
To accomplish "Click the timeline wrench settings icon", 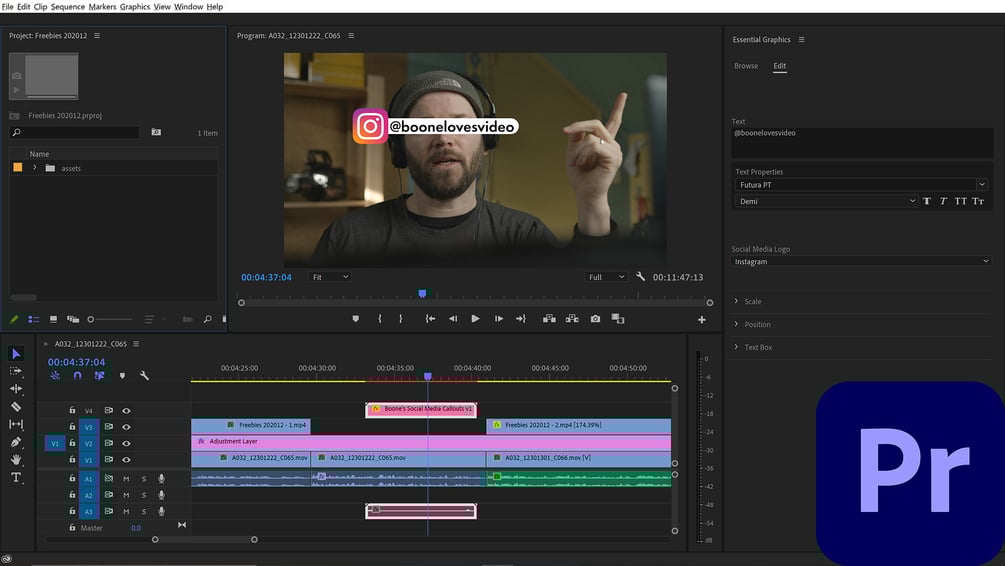I will pos(144,376).
